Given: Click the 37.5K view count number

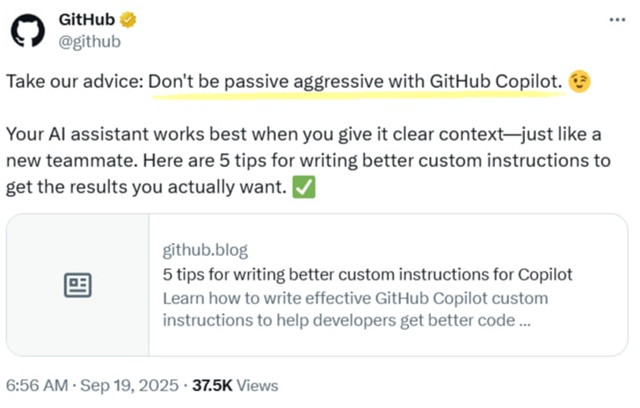Looking at the screenshot, I should (212, 385).
